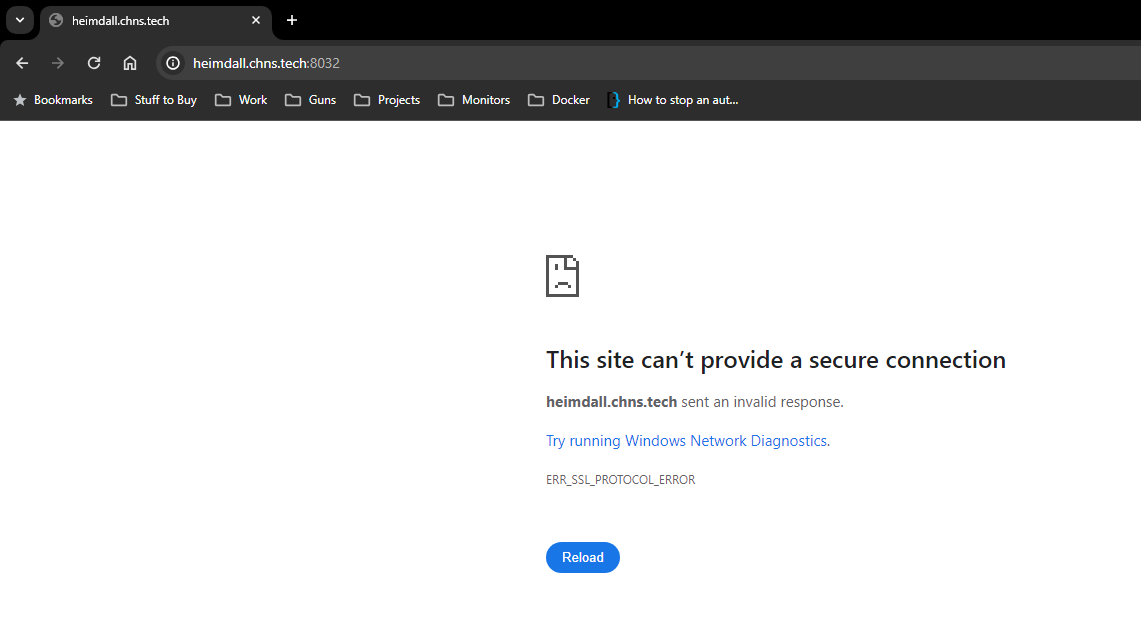Open a new browser tab
Screen dimensions: 1141x644
point(291,20)
